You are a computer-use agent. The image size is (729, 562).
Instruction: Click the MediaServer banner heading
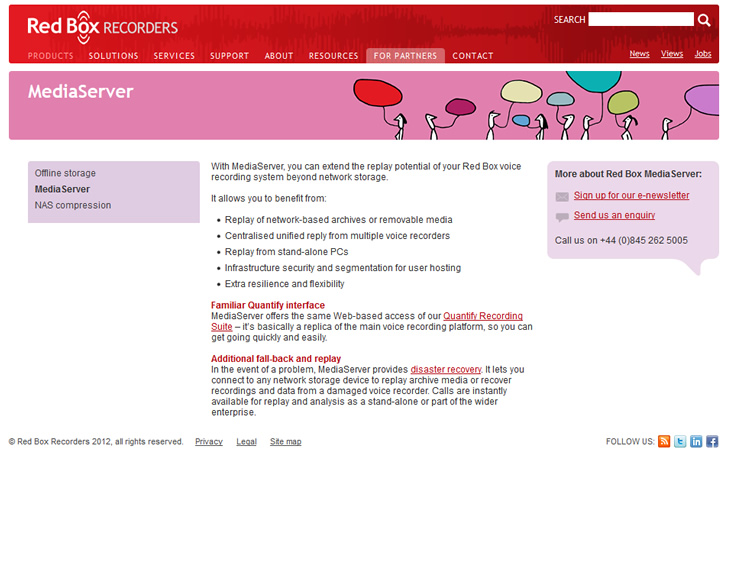click(80, 92)
